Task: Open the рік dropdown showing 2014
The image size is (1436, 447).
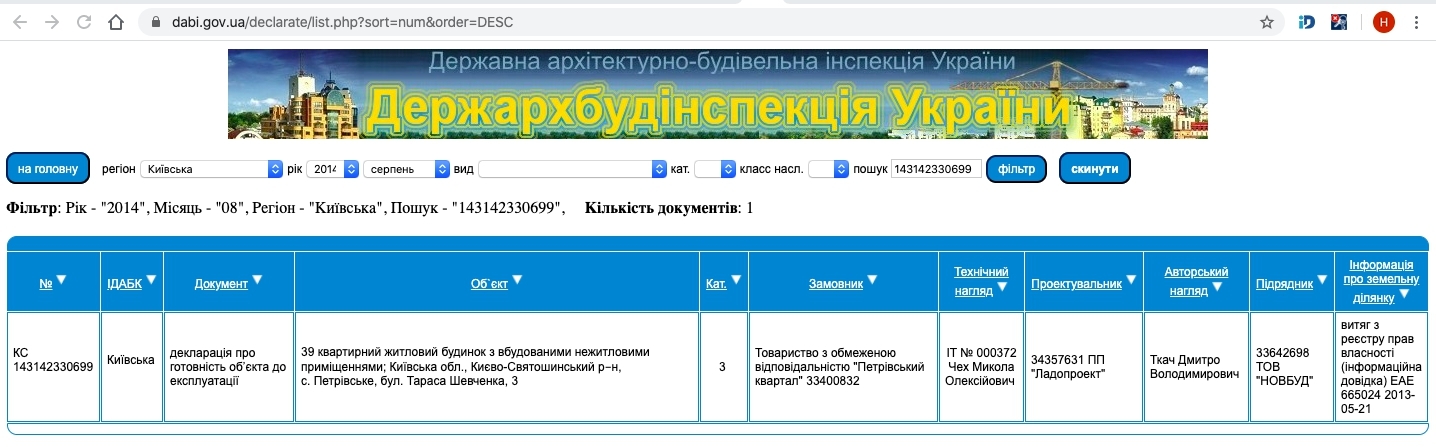Action: [332, 169]
